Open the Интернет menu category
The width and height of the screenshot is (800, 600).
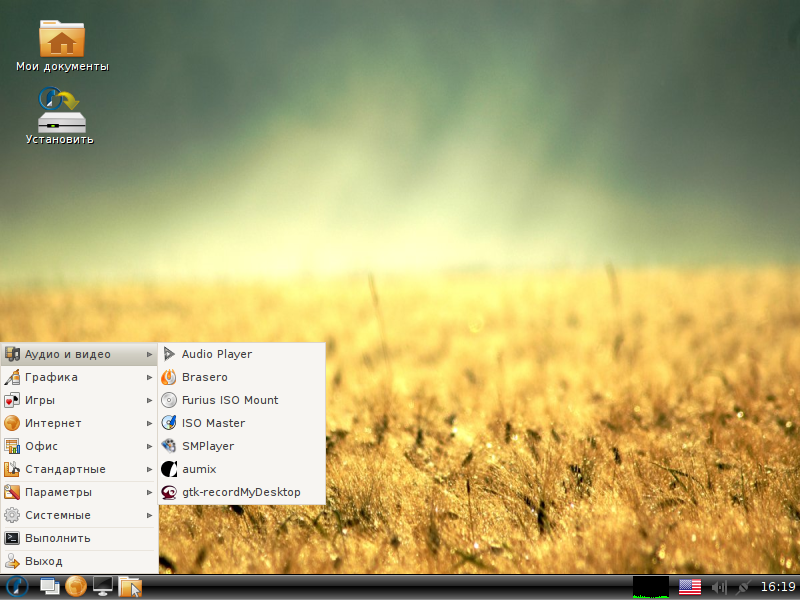click(79, 423)
